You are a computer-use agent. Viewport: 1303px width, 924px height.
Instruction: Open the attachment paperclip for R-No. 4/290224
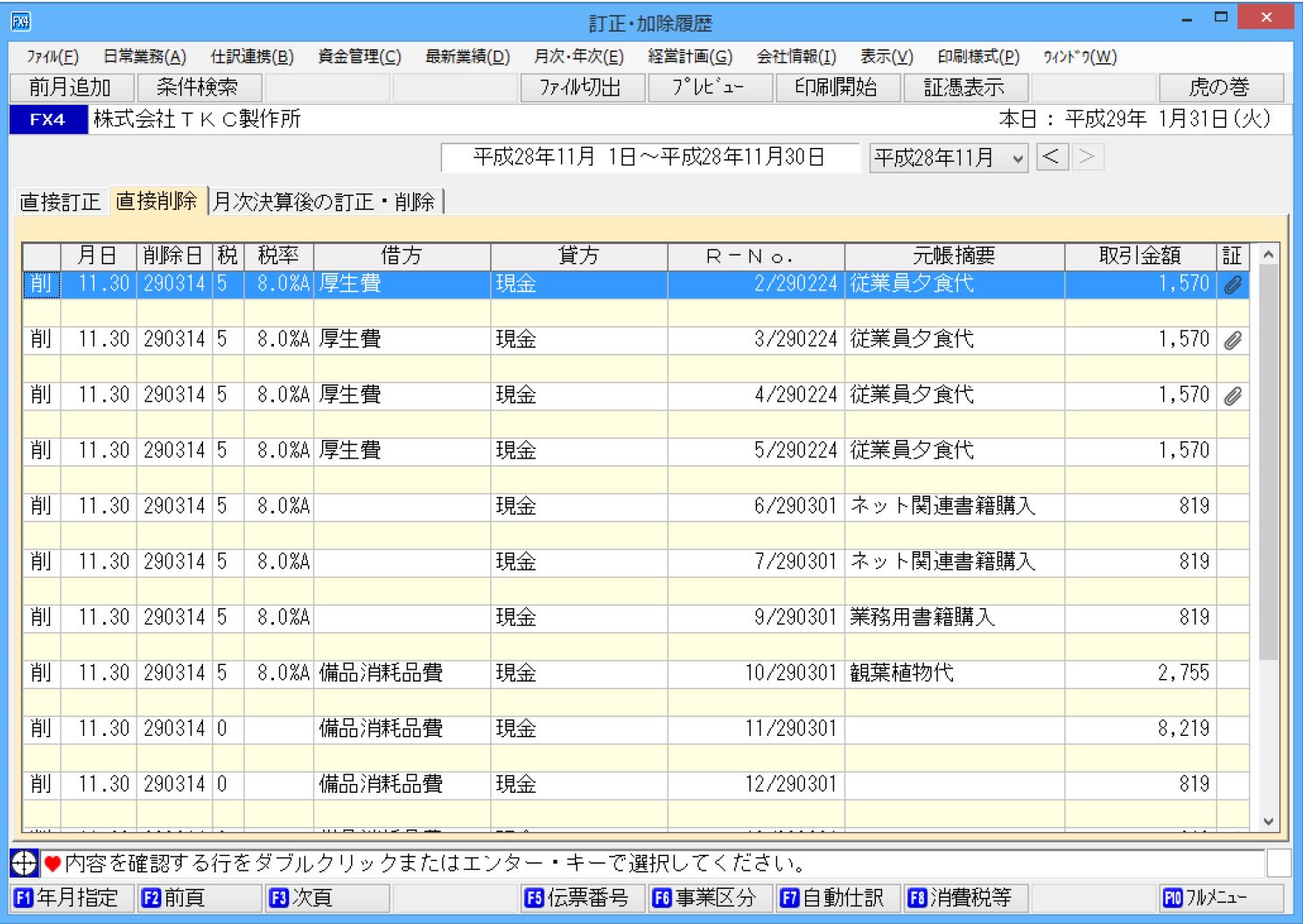click(1232, 396)
